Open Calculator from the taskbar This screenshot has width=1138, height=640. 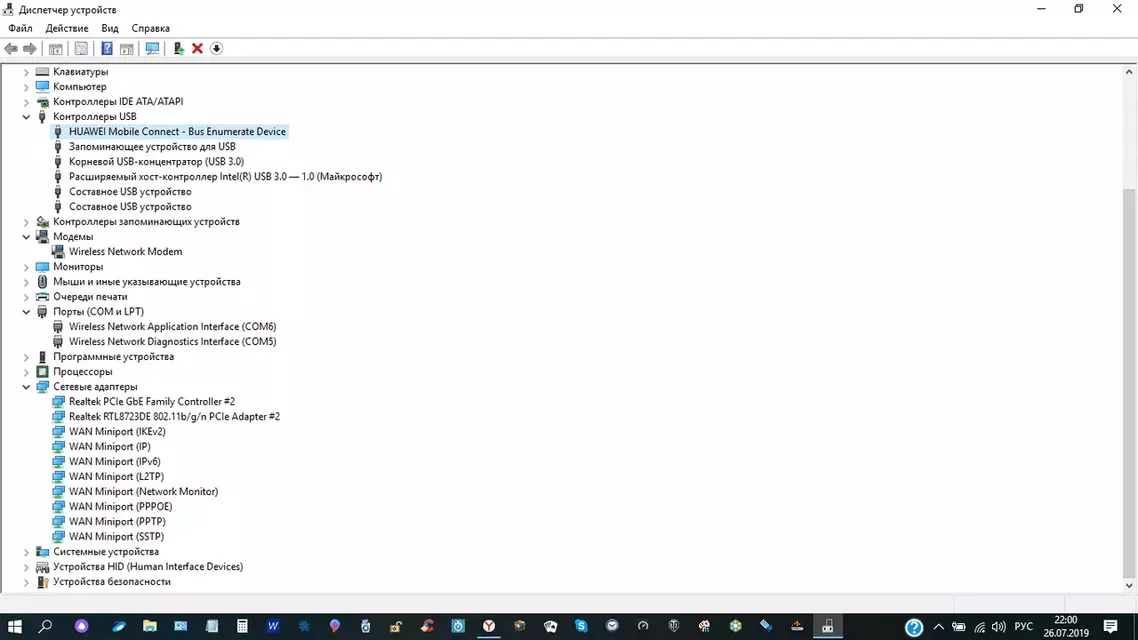(242, 626)
